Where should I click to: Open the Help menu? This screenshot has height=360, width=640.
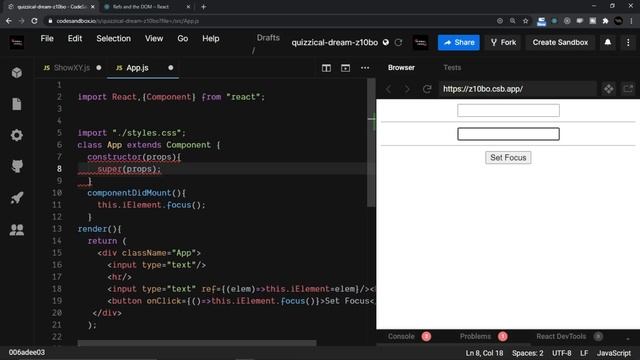pyautogui.click(x=211, y=39)
